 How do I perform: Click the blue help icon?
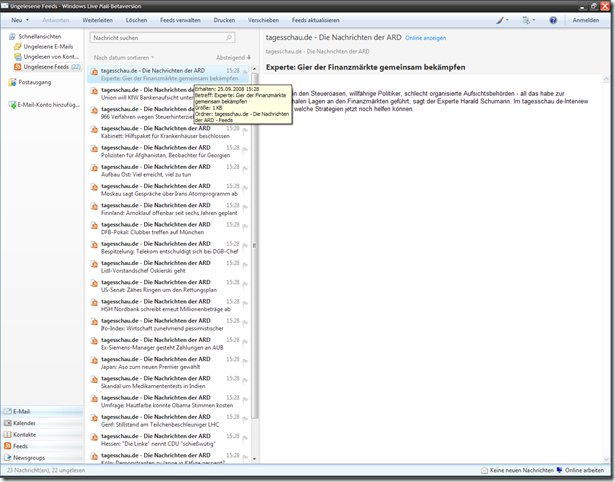pos(553,20)
